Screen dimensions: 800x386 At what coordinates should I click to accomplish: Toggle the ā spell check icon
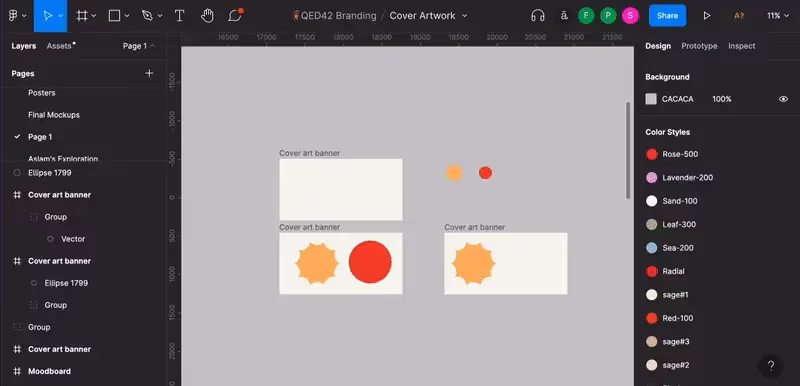564,16
